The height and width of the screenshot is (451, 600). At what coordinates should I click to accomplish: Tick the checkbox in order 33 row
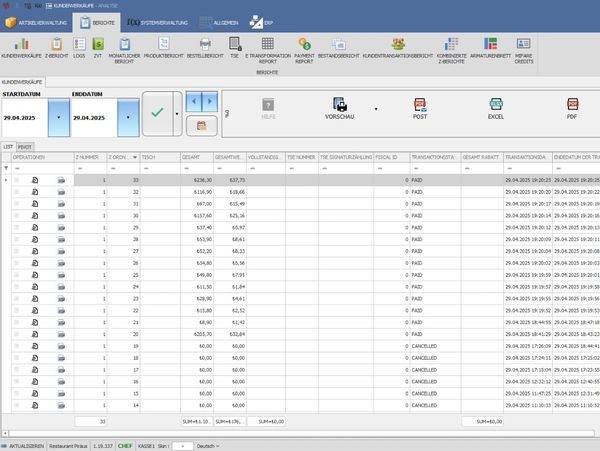[16, 179]
